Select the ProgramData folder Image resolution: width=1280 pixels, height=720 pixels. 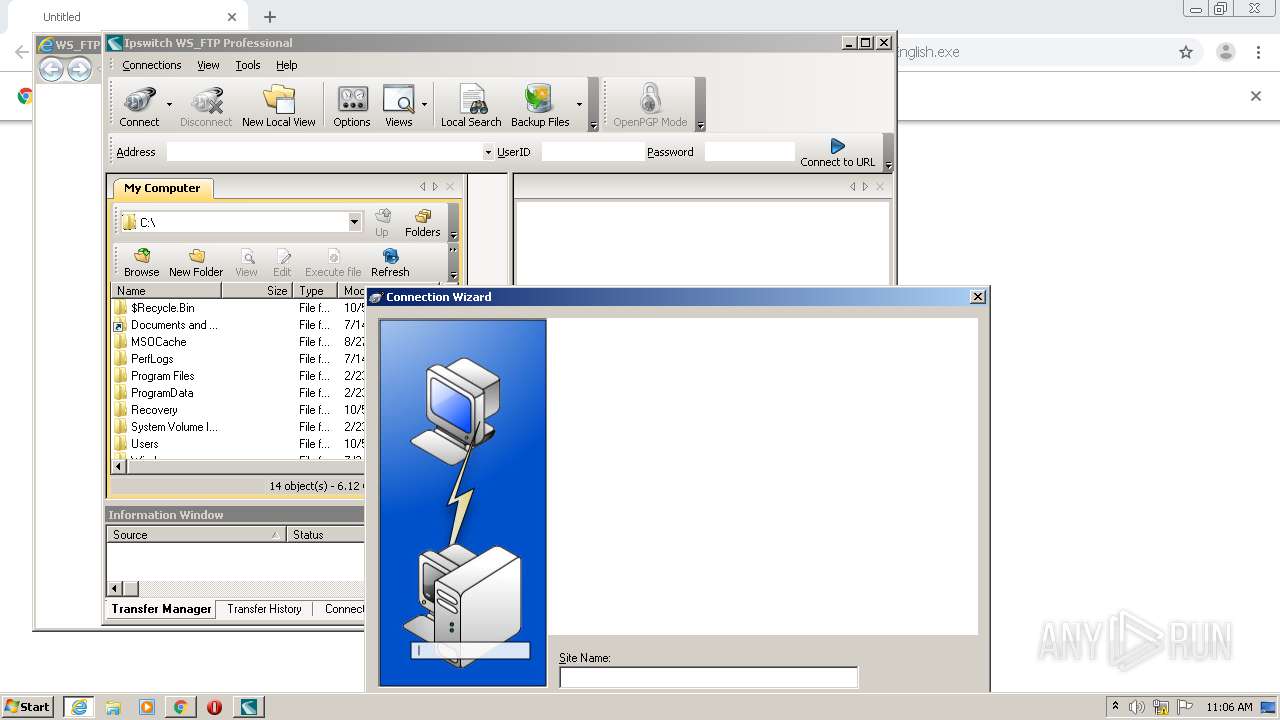162,393
